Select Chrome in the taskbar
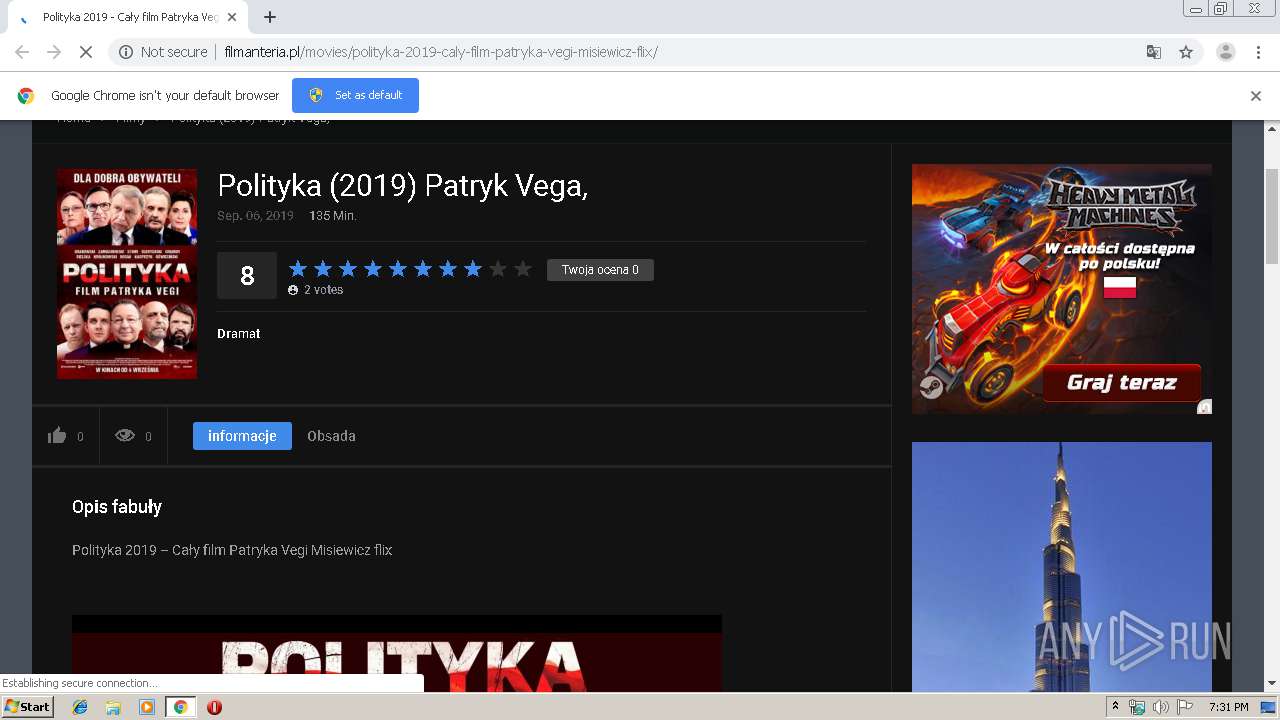Viewport: 1280px width, 720px height. pos(181,707)
